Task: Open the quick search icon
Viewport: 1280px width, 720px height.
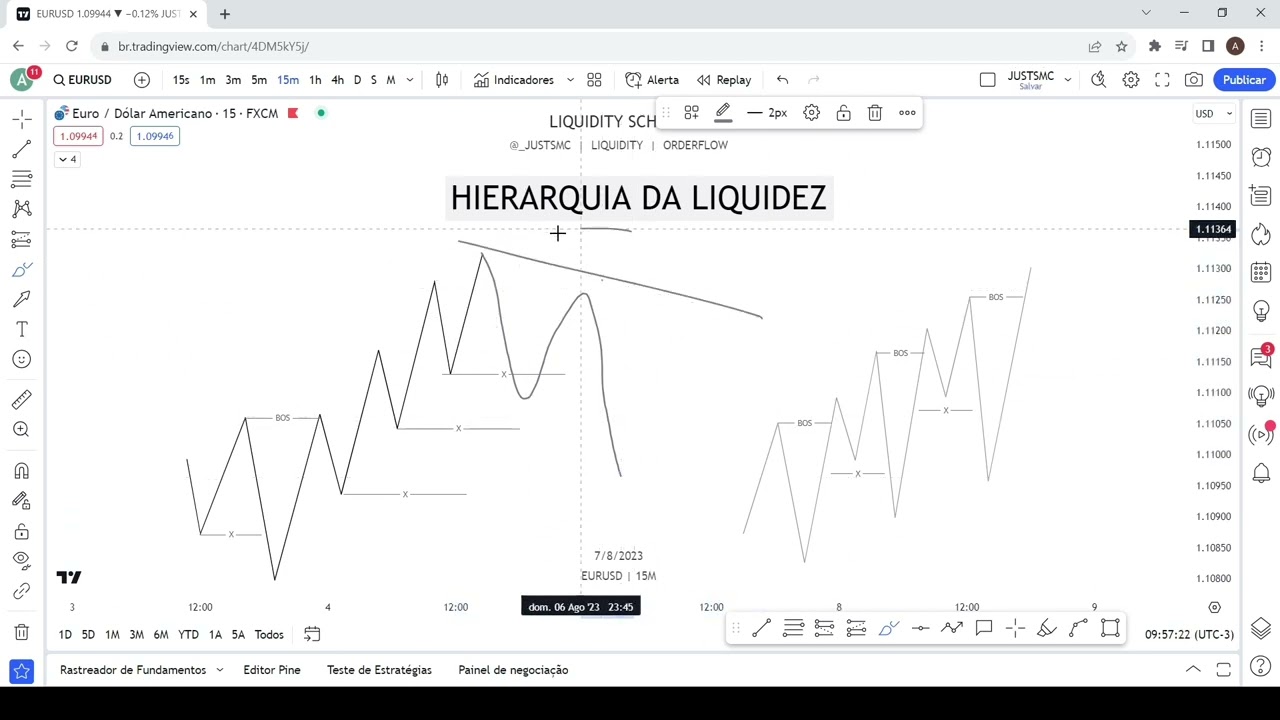Action: [1099, 80]
